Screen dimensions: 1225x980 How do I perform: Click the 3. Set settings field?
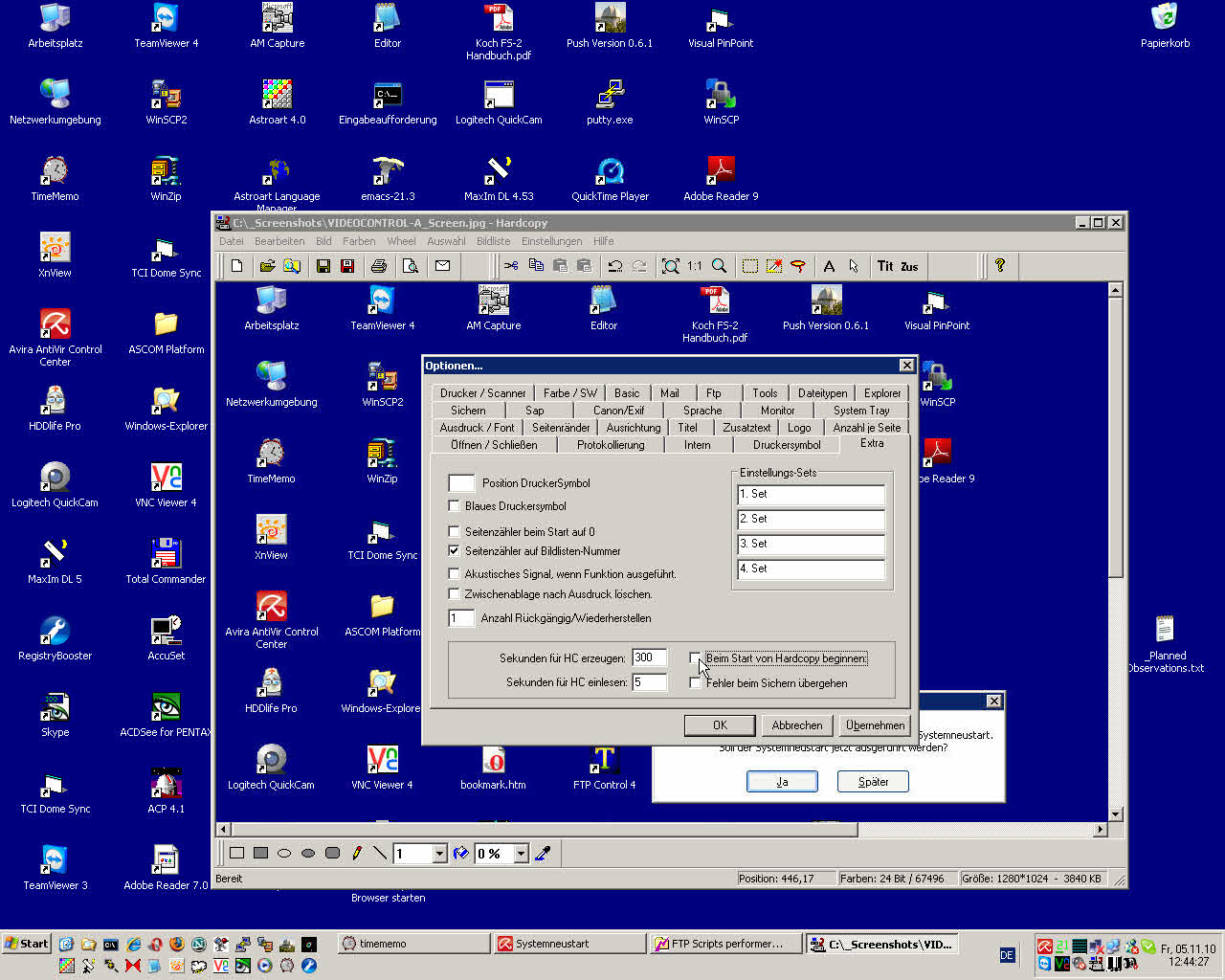coord(812,545)
